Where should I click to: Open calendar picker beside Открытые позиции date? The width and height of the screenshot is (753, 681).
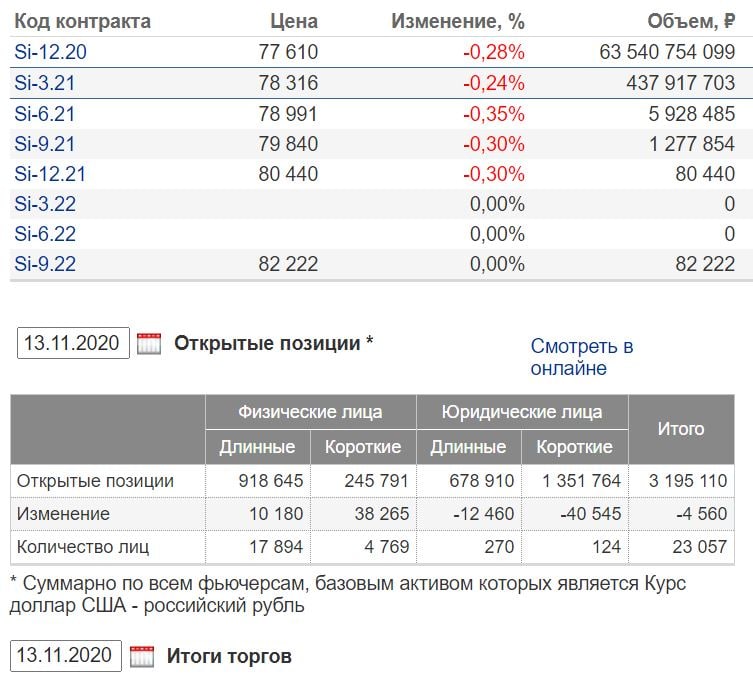149,344
